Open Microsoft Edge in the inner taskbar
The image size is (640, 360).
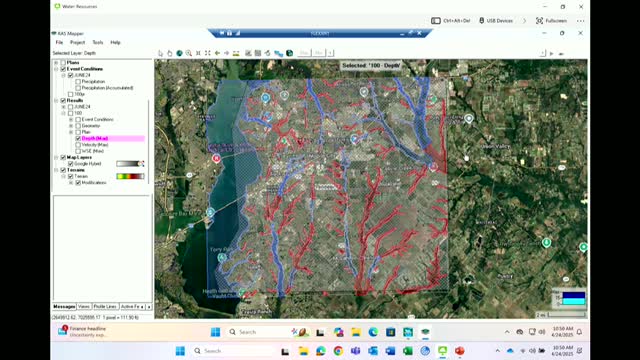tap(373, 332)
